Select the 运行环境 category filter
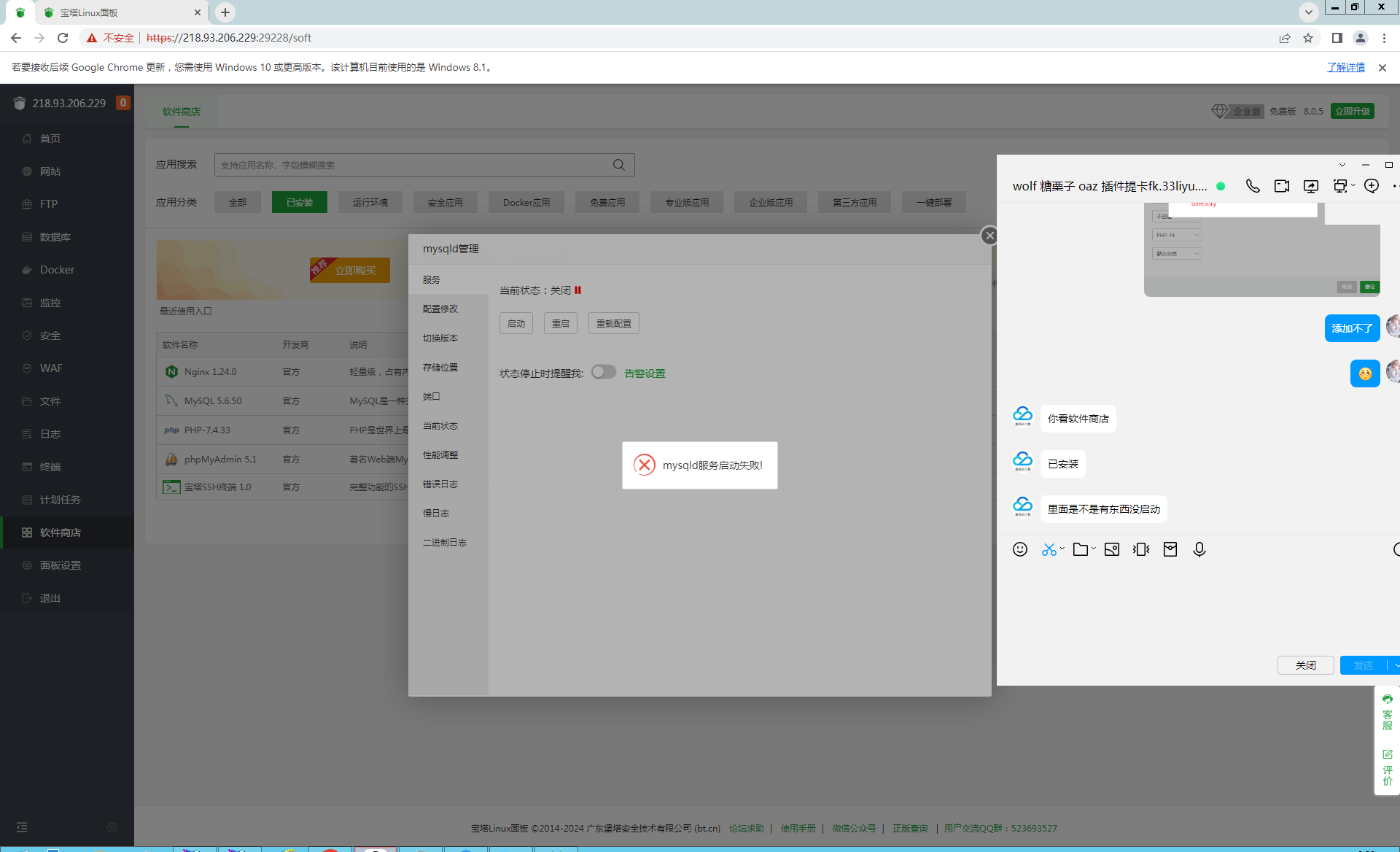Screen dimensions: 1400x852 370,203
